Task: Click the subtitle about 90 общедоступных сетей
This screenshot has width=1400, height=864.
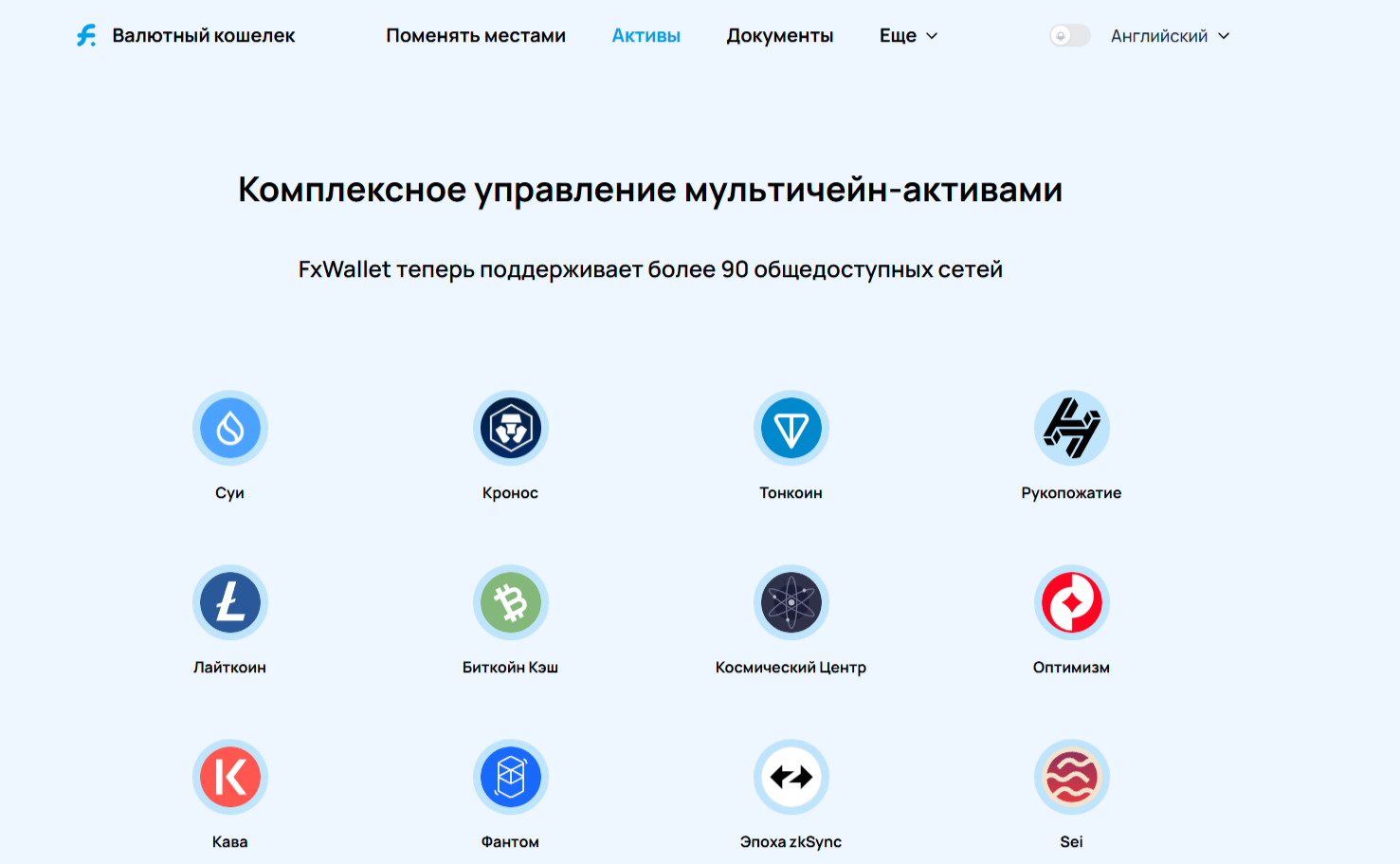Action: pyautogui.click(x=650, y=269)
